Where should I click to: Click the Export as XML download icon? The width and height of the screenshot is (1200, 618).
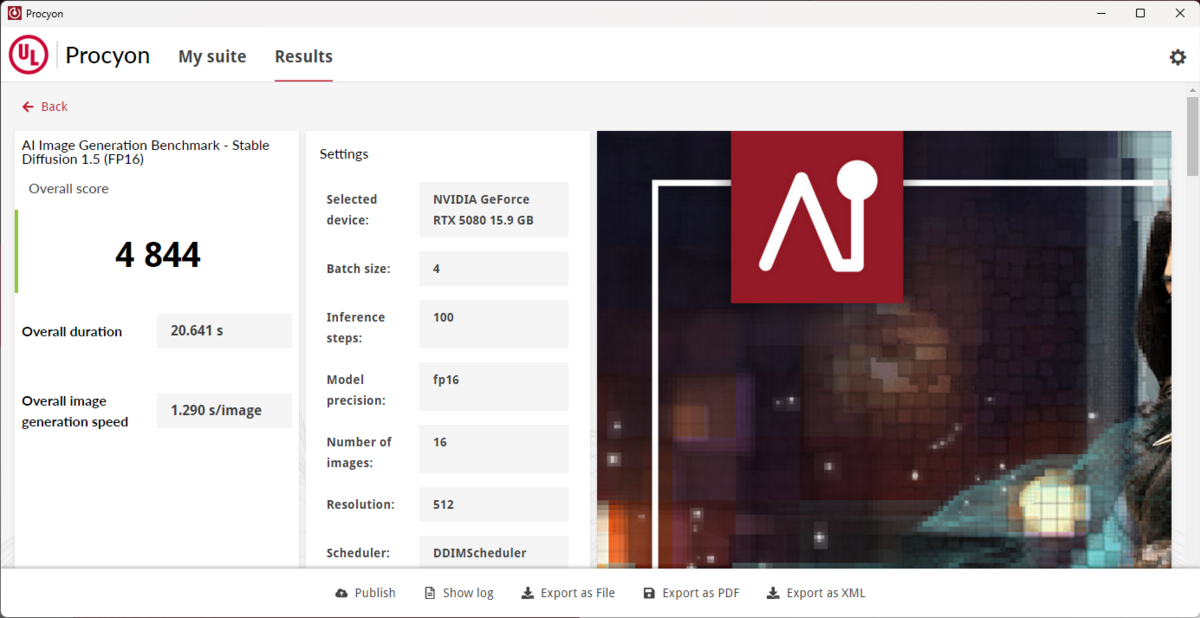pyautogui.click(x=773, y=593)
